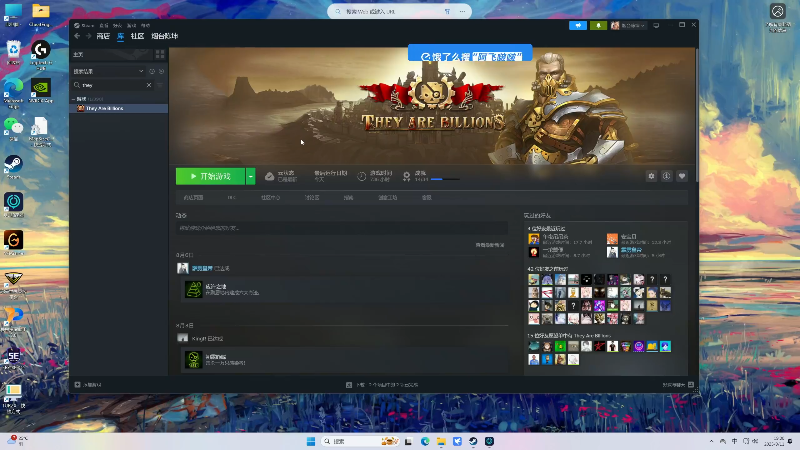Clear the library search text with X
Image resolution: width=800 pixels, height=450 pixels.
click(149, 85)
